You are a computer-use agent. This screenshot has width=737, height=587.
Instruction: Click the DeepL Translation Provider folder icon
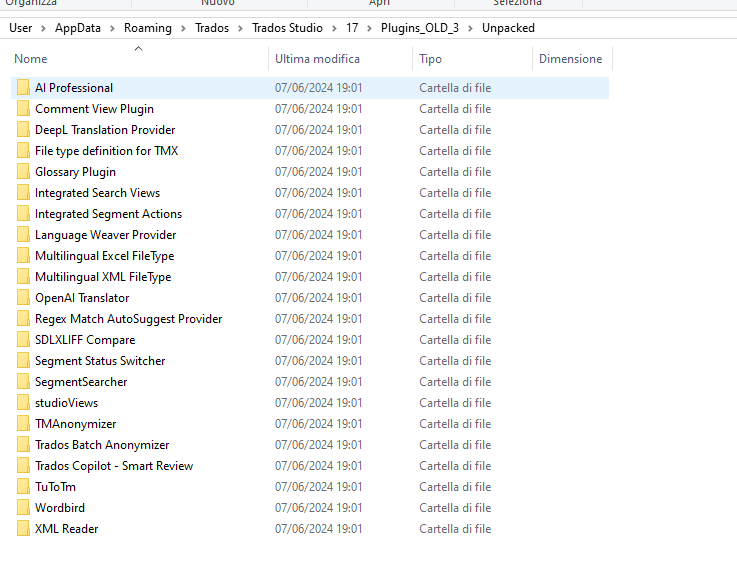pos(23,130)
